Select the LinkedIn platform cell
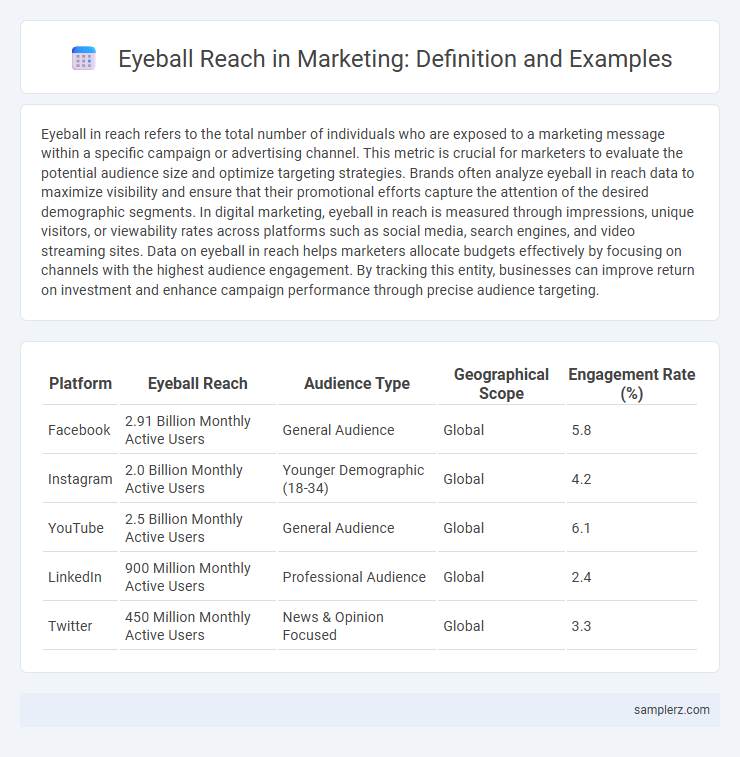Viewport: 740px width, 757px height. pos(75,577)
